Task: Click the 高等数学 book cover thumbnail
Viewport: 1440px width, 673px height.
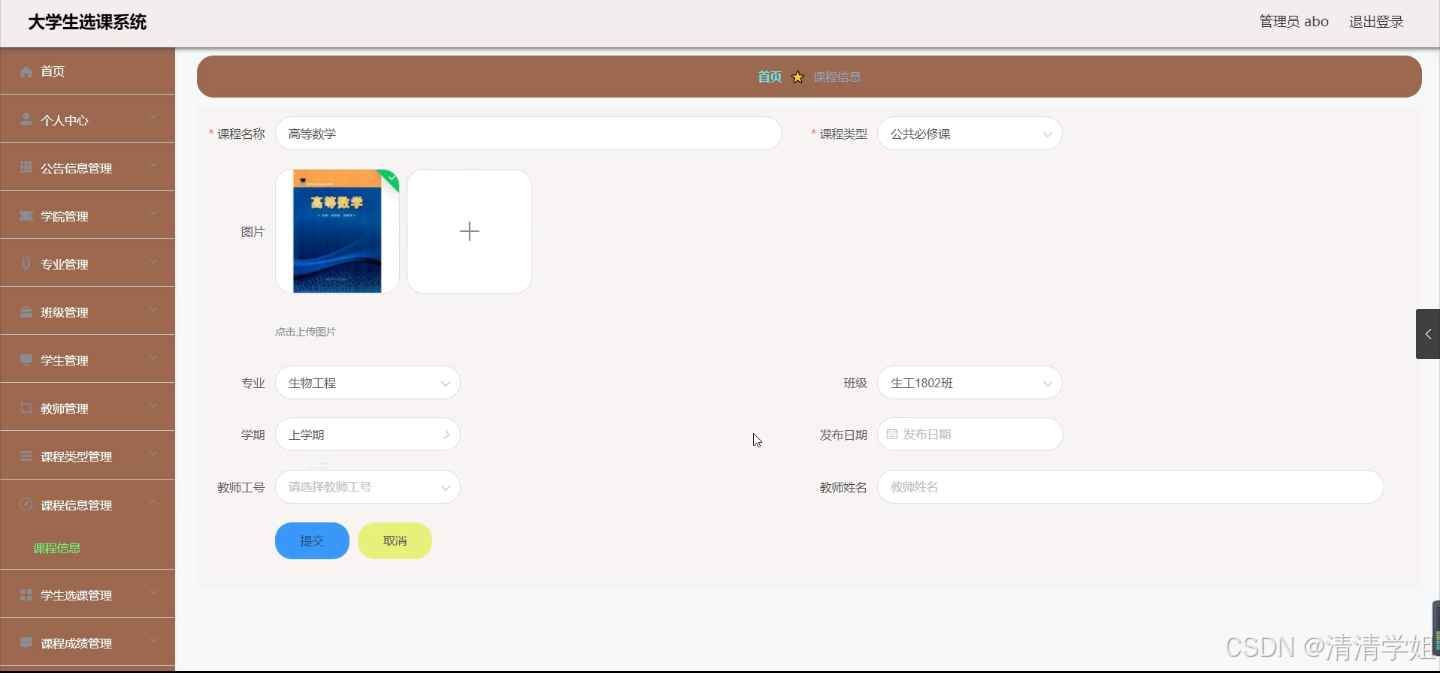Action: click(x=336, y=231)
